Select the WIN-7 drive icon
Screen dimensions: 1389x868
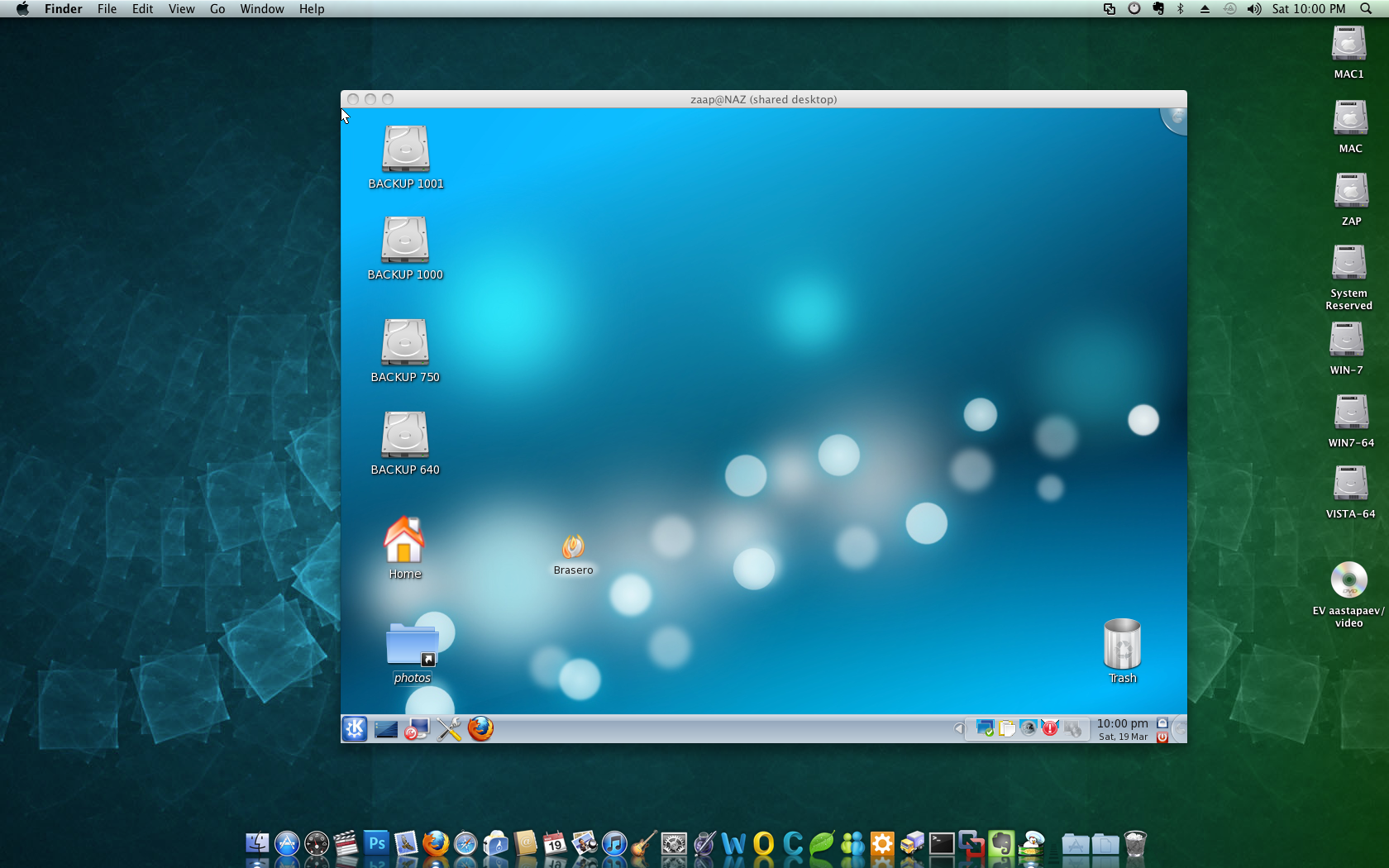coord(1347,348)
